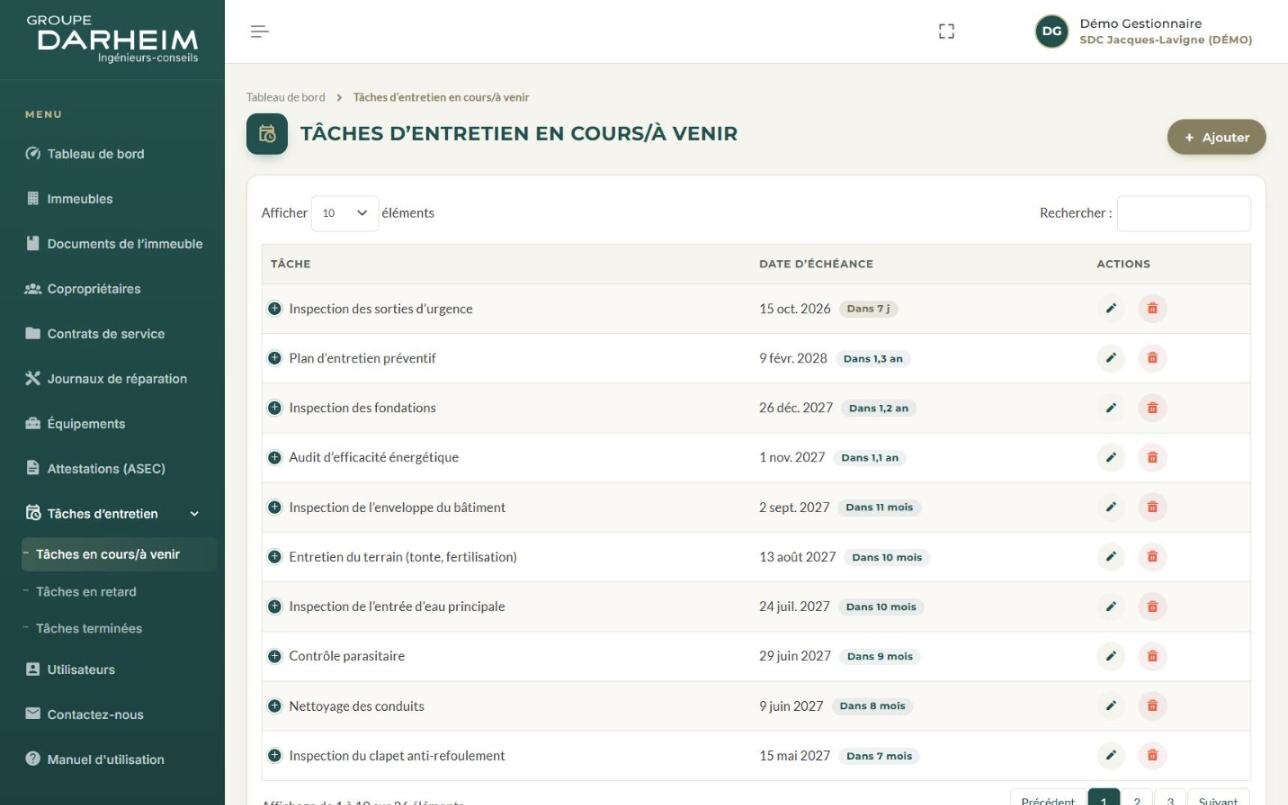The height and width of the screenshot is (805, 1288).
Task: Open Tableau de bord in the sidebar
Action: coord(96,154)
